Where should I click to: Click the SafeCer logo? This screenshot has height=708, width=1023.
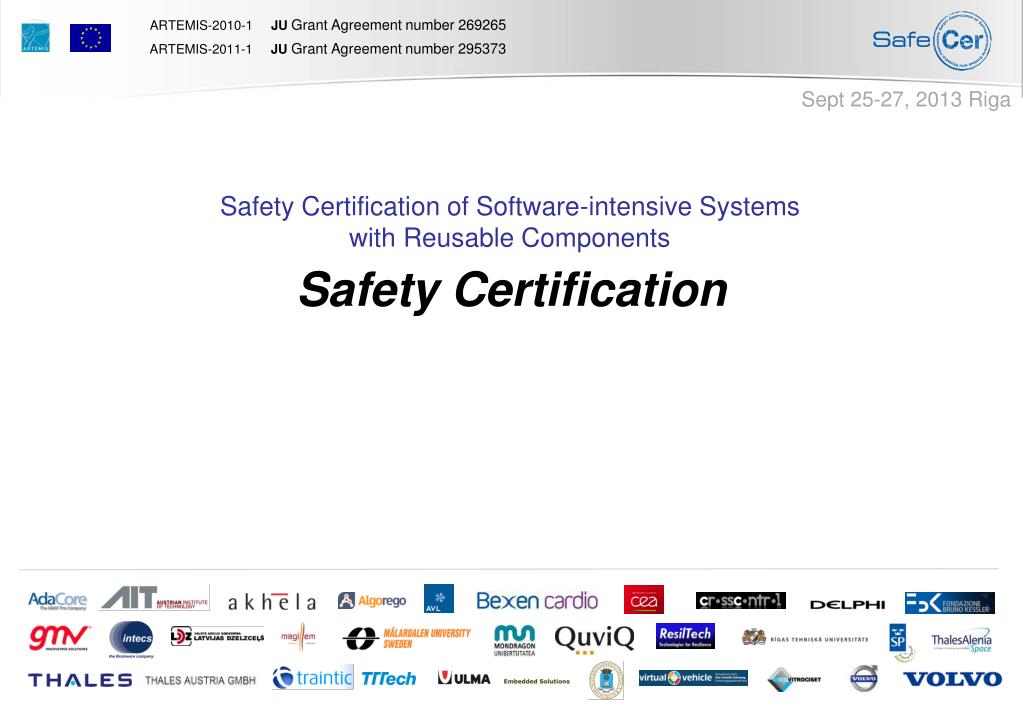click(932, 40)
